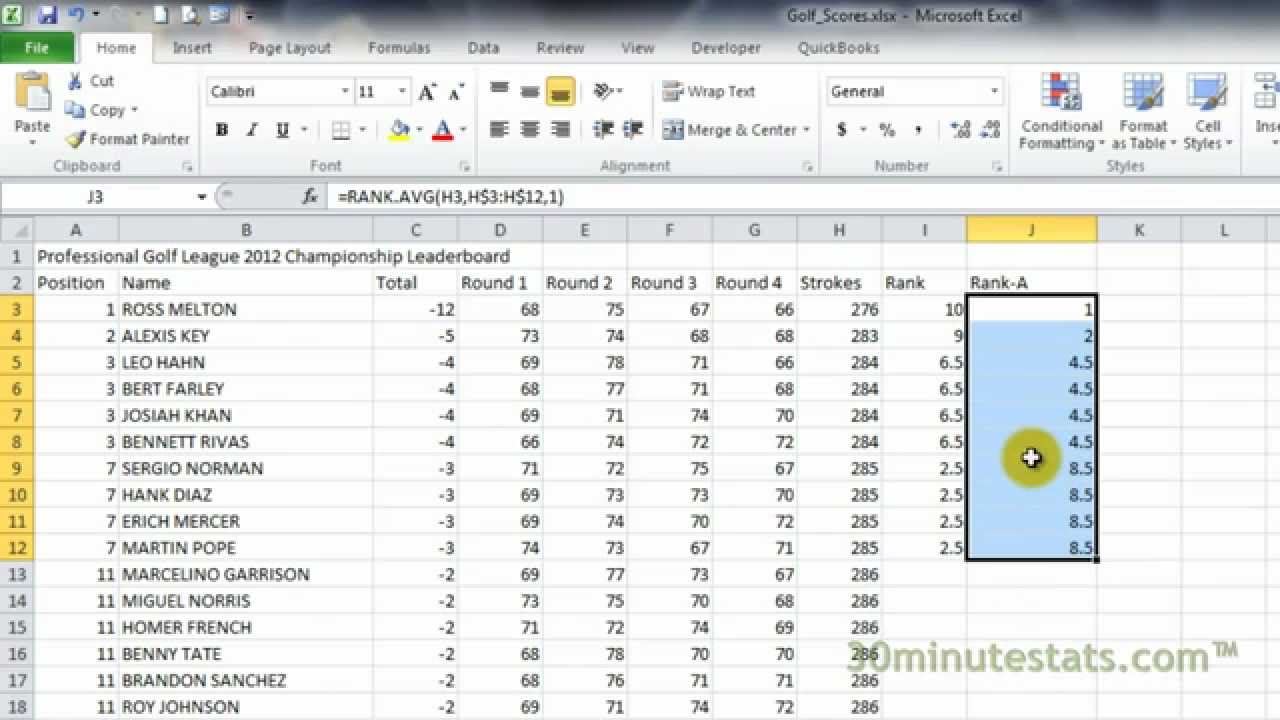Open Format as Table gallery
Viewport: 1280px width, 720px height.
click(1143, 112)
